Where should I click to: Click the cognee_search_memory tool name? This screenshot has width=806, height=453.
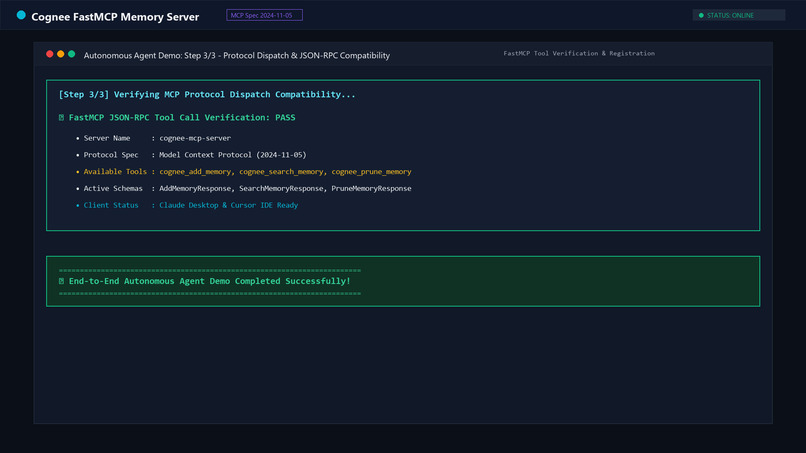point(281,172)
